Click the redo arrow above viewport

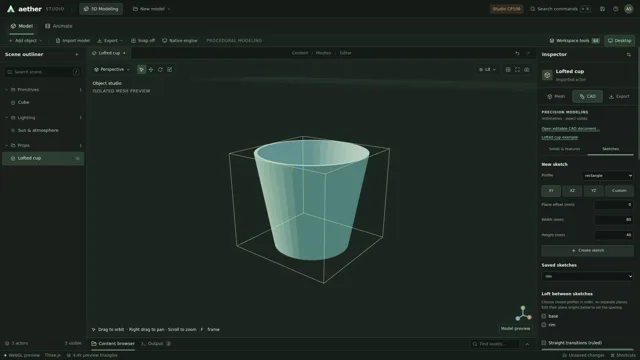(x=528, y=53)
